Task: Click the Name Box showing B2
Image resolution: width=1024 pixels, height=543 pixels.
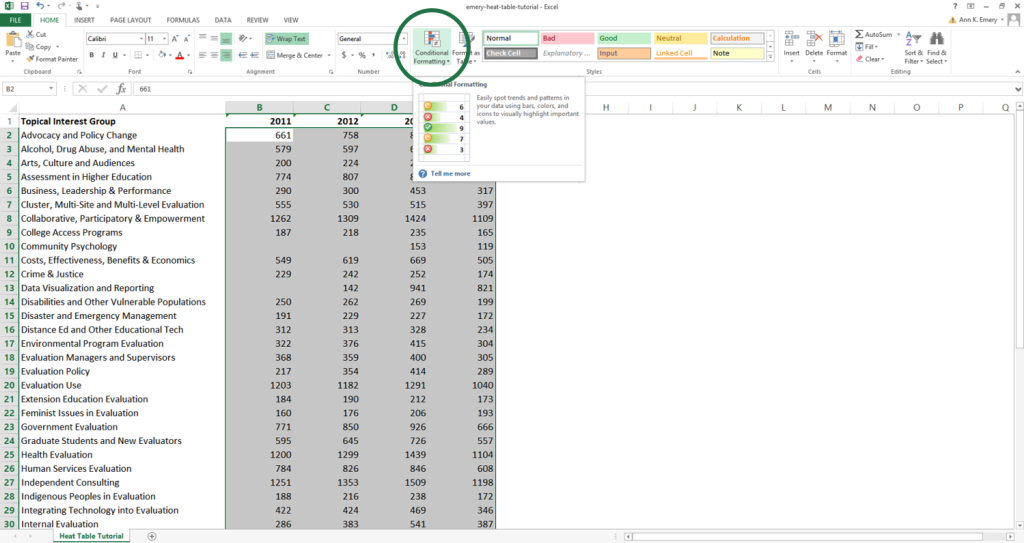Action: pos(29,89)
